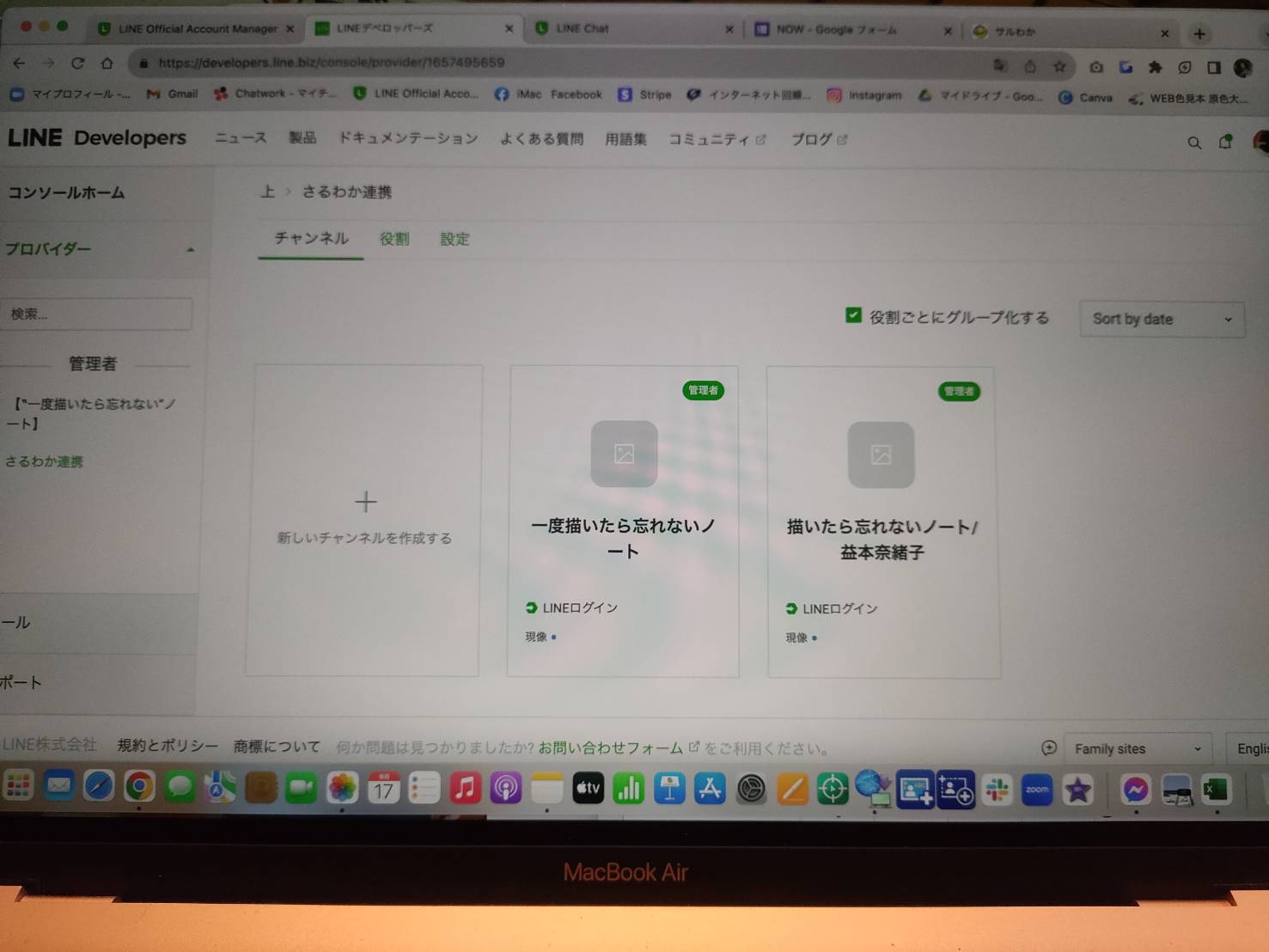Open 製品 in the top navigation
This screenshot has width=1269, height=952.
(x=302, y=137)
